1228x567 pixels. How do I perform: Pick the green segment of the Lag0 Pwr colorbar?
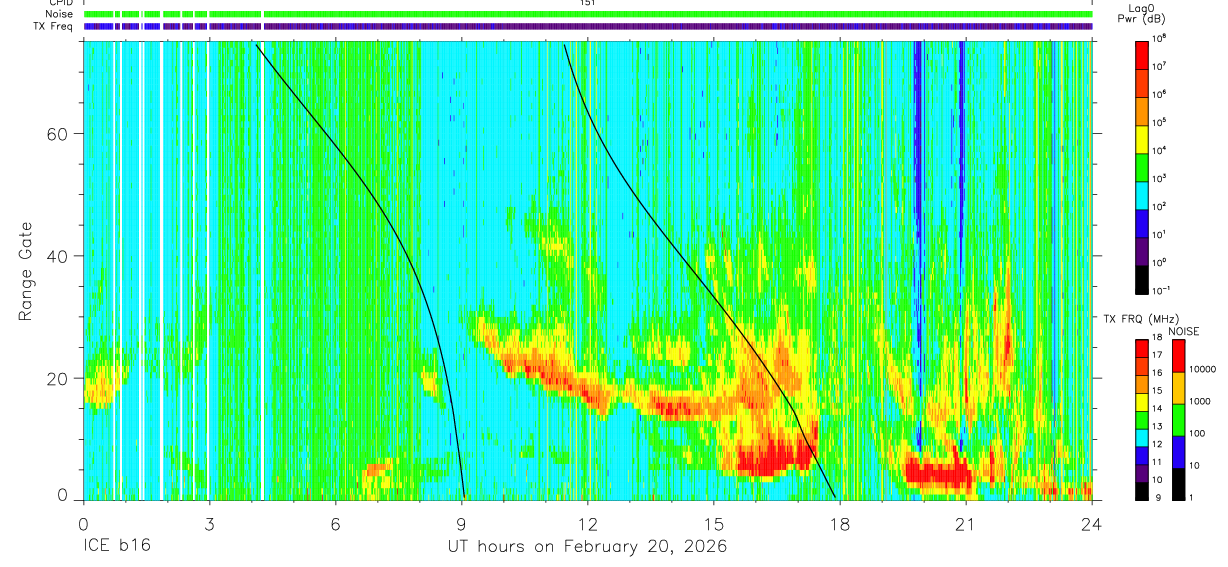(1143, 167)
